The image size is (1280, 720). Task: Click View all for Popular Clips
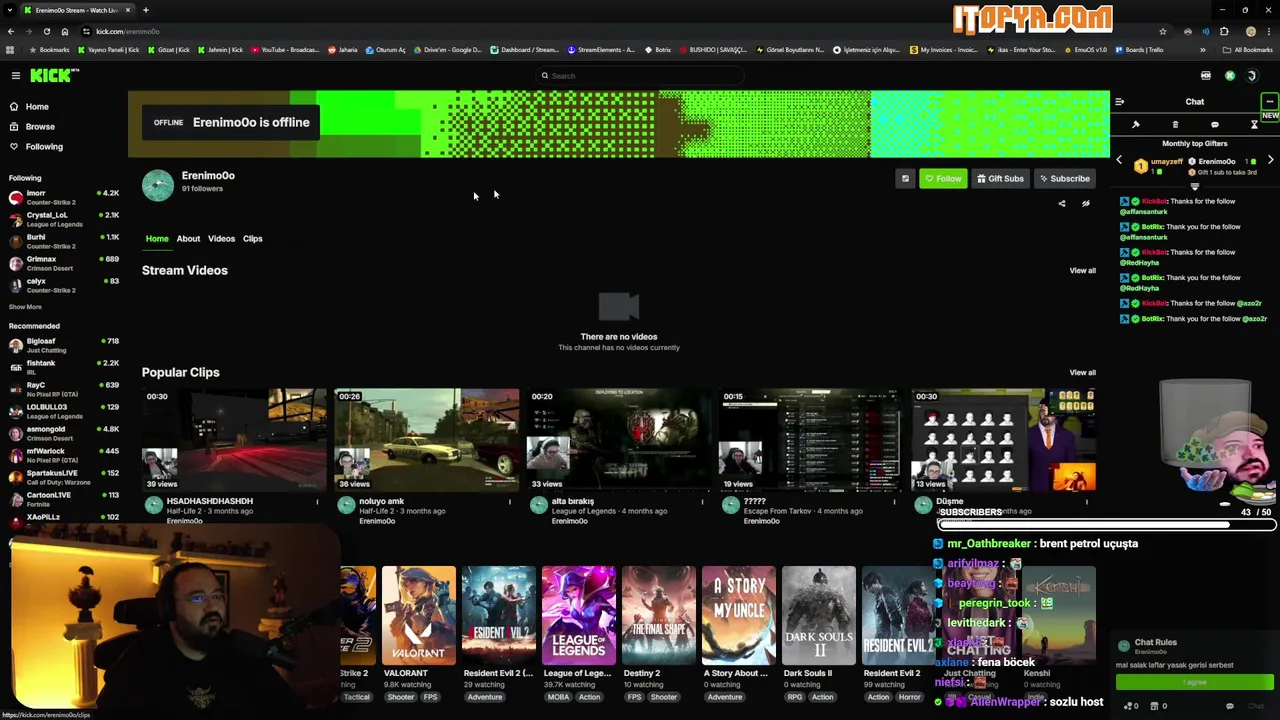[1082, 373]
